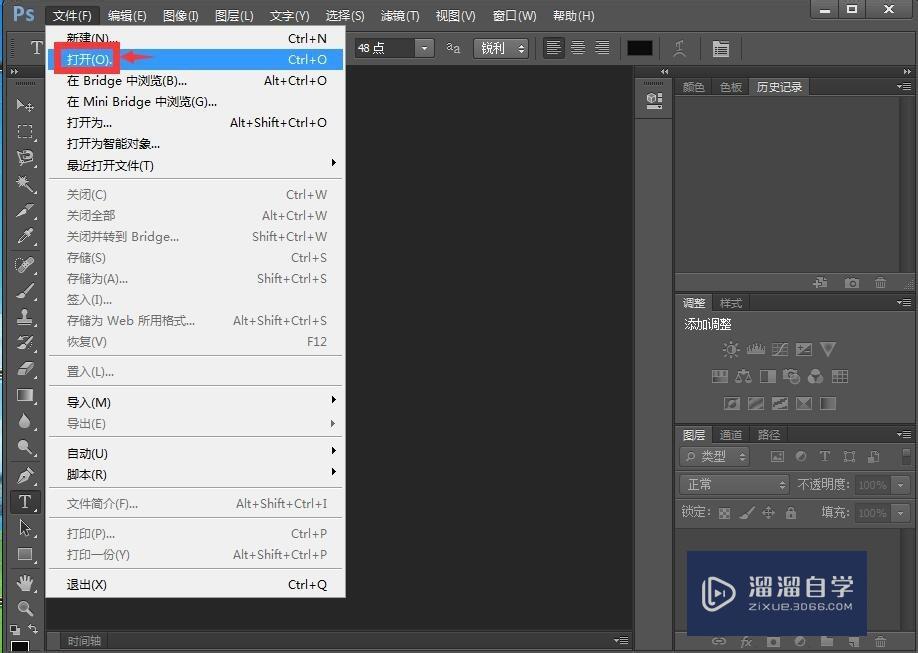
Task: Select the Move tool in toolbox
Action: (25, 105)
